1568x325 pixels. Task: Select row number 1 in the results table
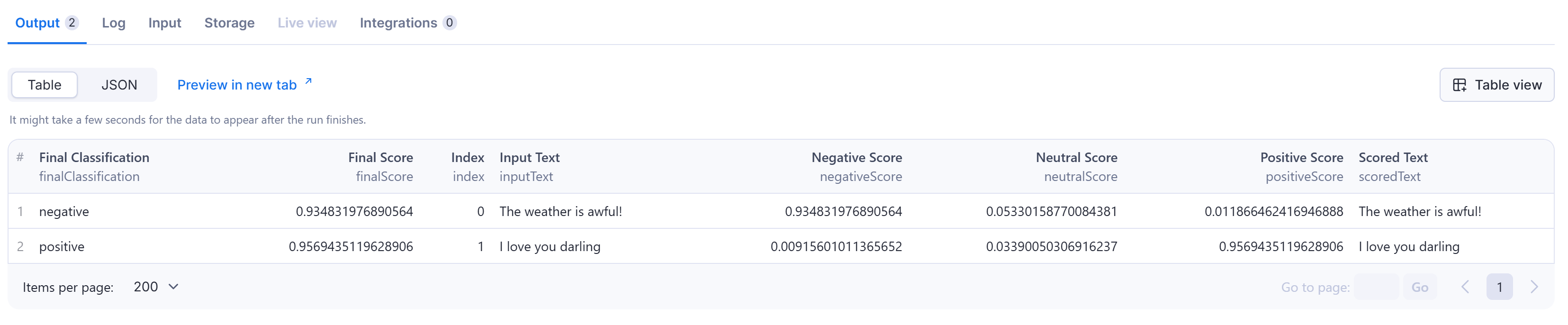(20, 211)
